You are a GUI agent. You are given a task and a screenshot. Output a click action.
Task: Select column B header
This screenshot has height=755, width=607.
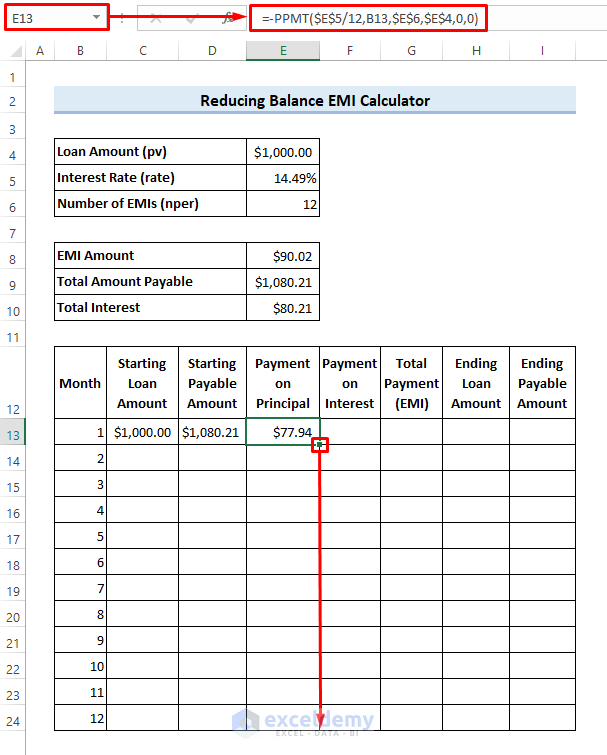(x=80, y=51)
